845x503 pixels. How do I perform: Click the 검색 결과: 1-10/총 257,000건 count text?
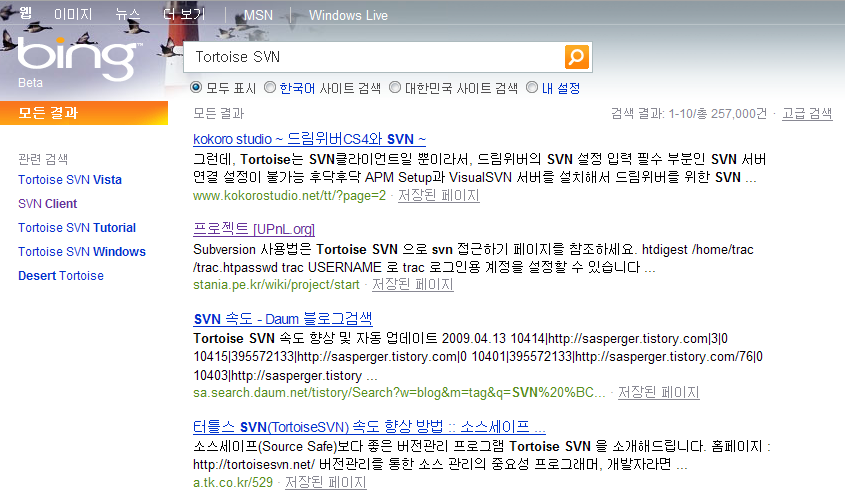[689, 113]
